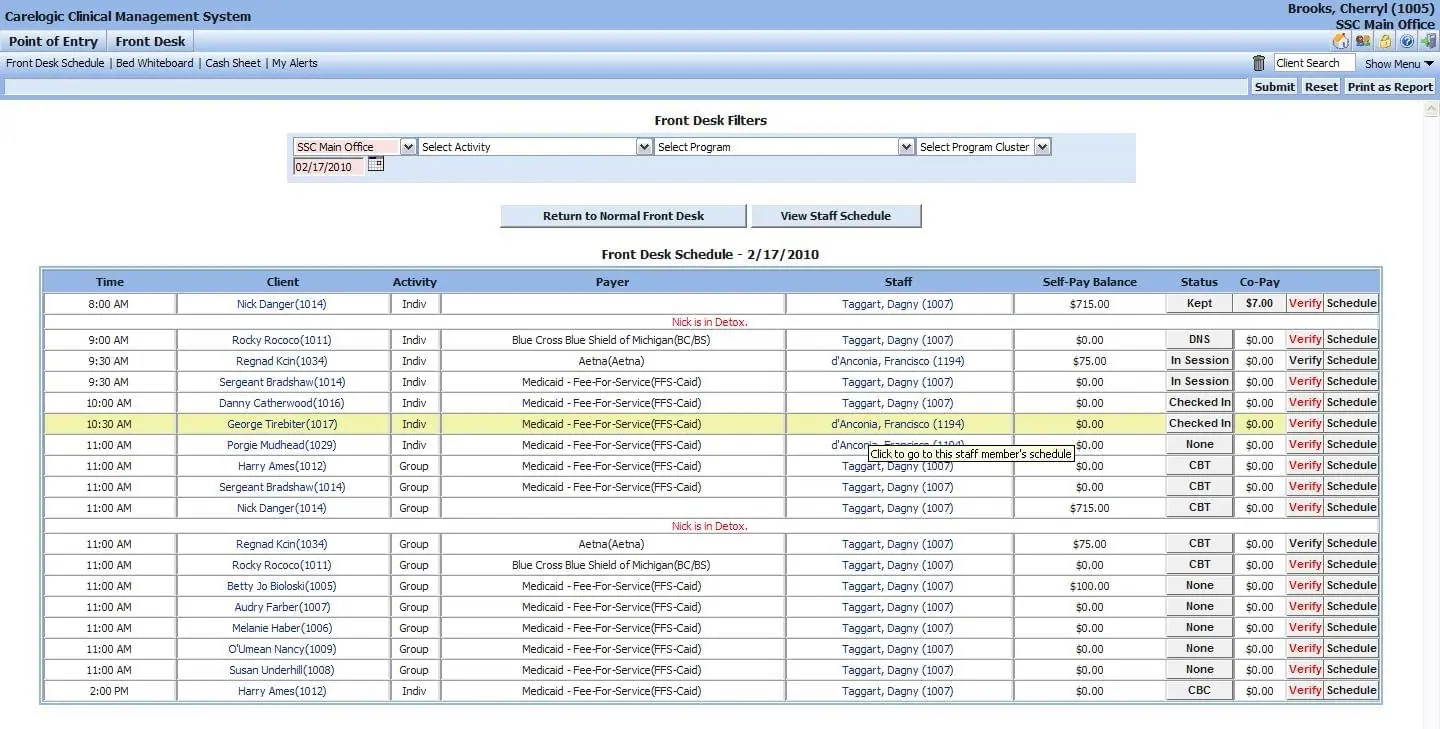
Task: Open the calendar picker next to the date
Action: 375,166
